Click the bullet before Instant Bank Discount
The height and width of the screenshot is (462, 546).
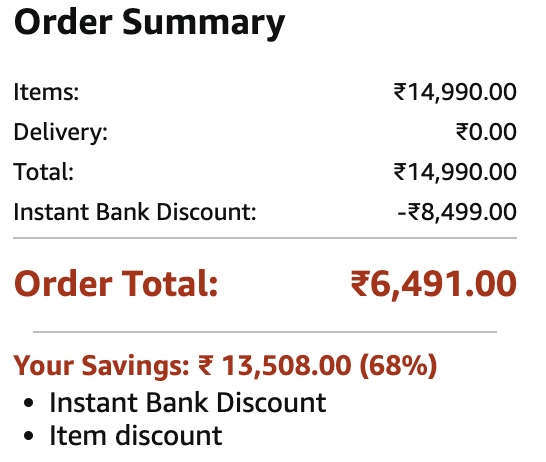tap(29, 403)
